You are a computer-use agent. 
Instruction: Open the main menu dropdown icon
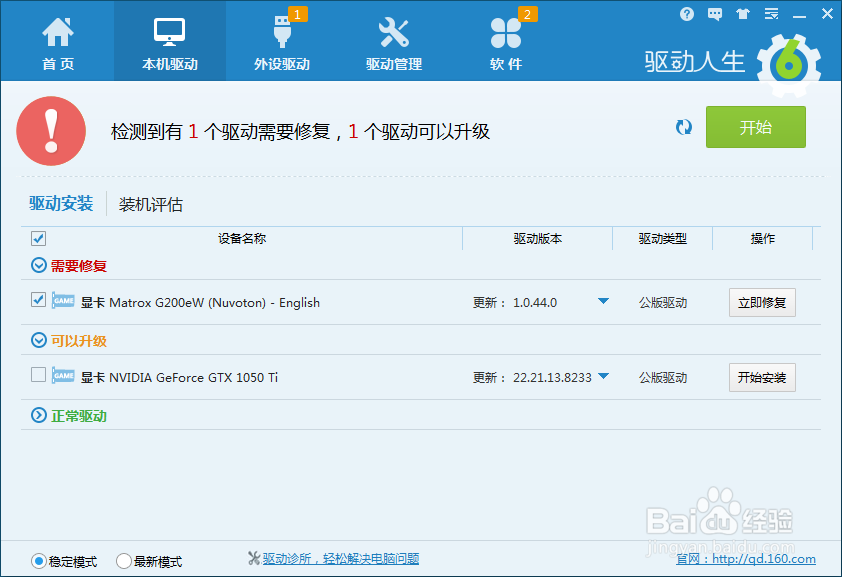coord(772,14)
